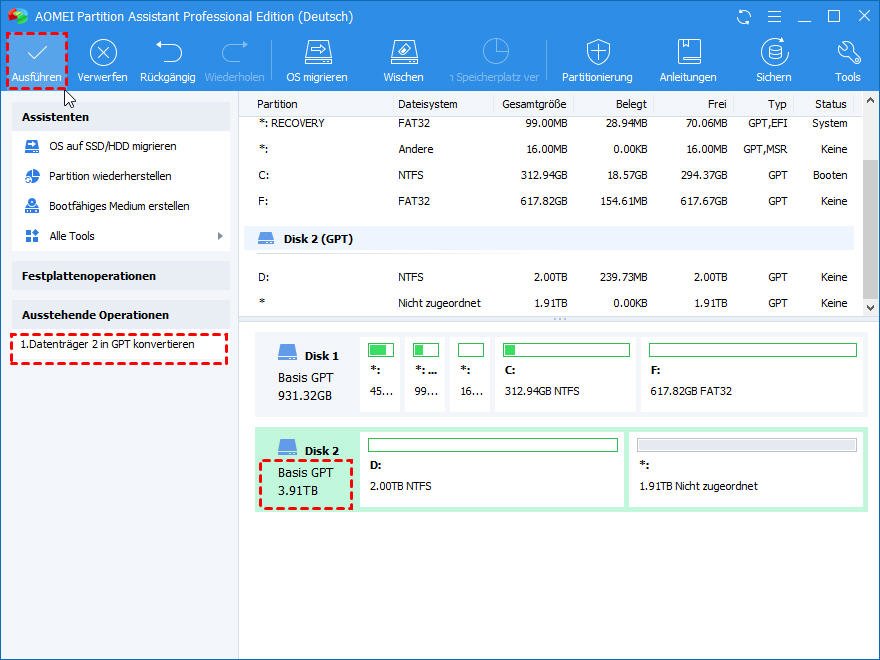The image size is (880, 660).
Task: Select the F: FAT32 partition row
Action: [549, 201]
